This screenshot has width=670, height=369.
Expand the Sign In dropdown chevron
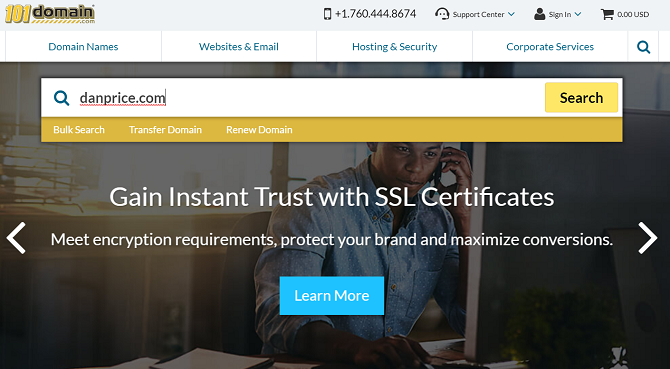pos(578,14)
